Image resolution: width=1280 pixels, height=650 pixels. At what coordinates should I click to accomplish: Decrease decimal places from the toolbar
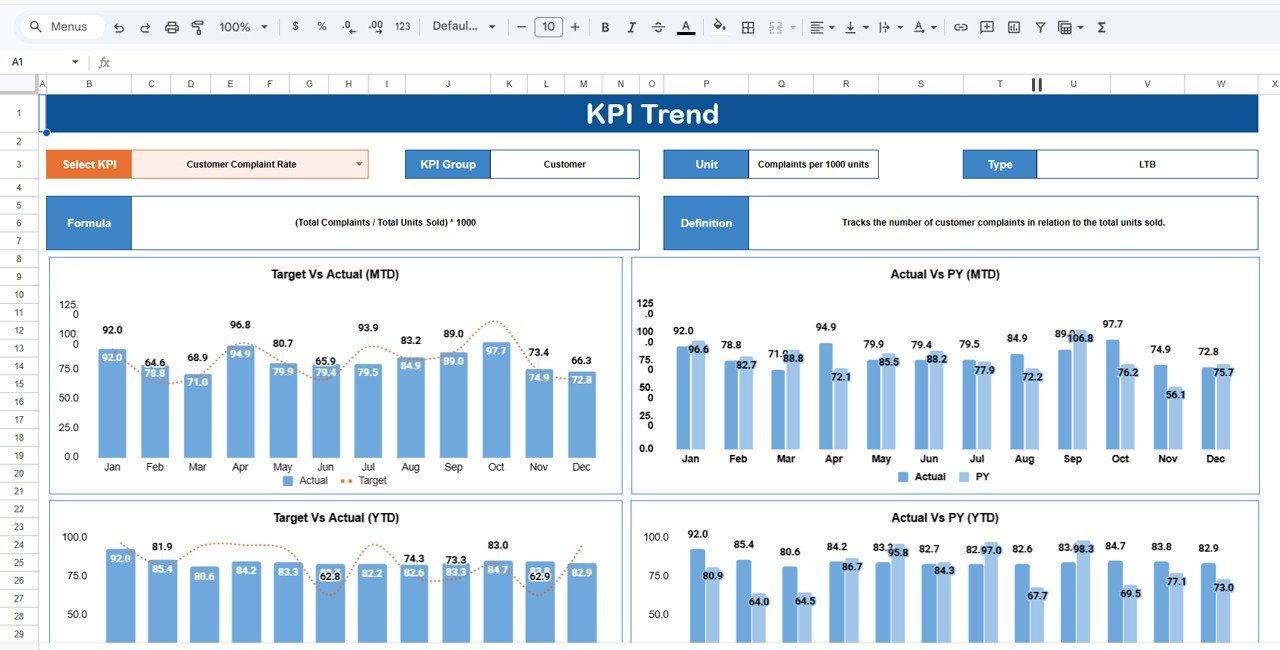[x=348, y=27]
